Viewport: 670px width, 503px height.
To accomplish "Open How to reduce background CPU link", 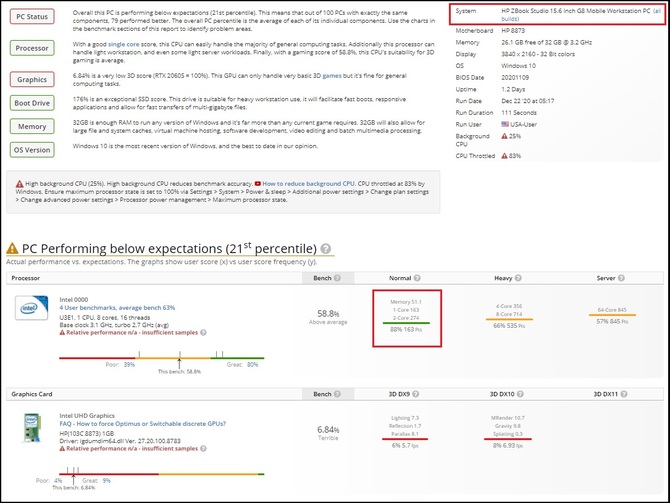I will (x=308, y=184).
